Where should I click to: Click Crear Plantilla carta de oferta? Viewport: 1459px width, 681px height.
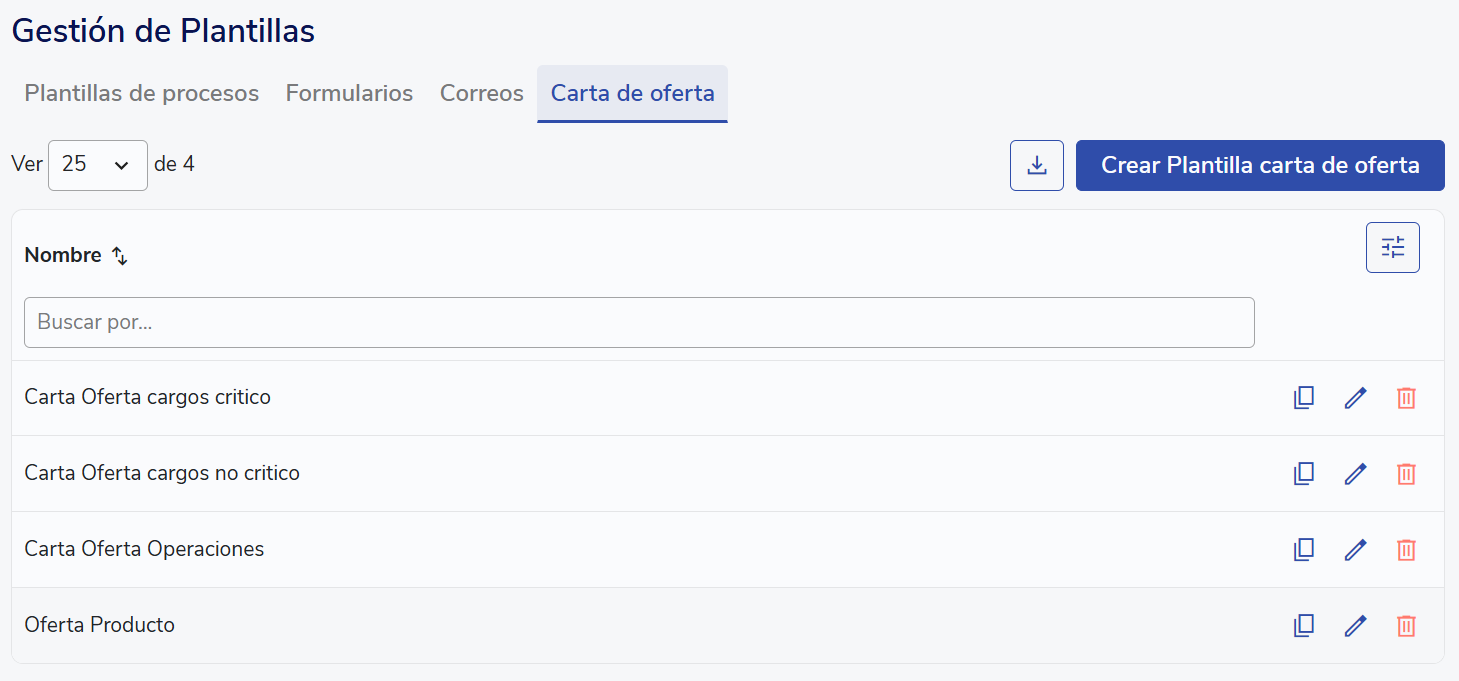(1260, 165)
